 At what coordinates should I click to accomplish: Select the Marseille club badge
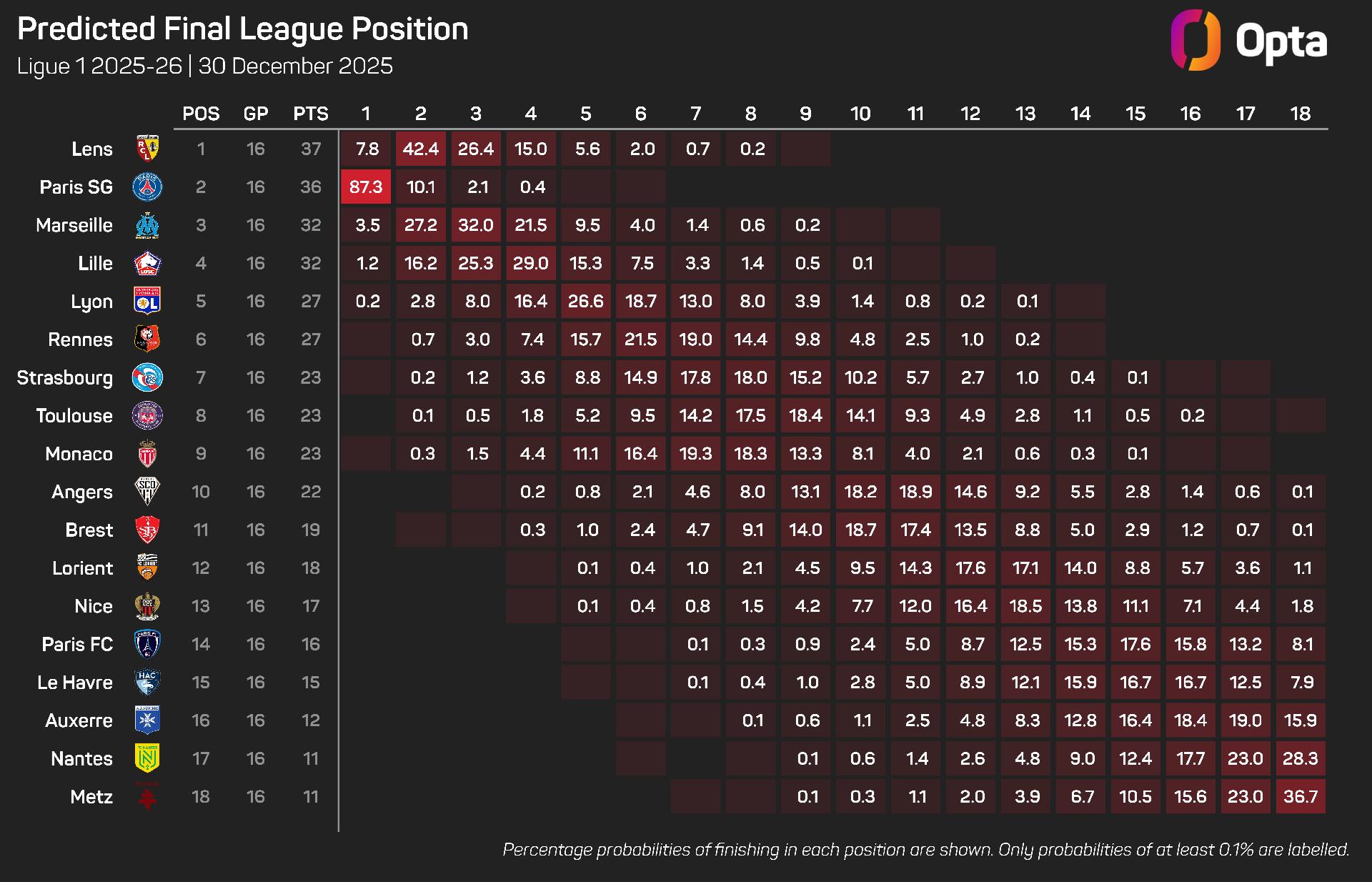pos(147,225)
